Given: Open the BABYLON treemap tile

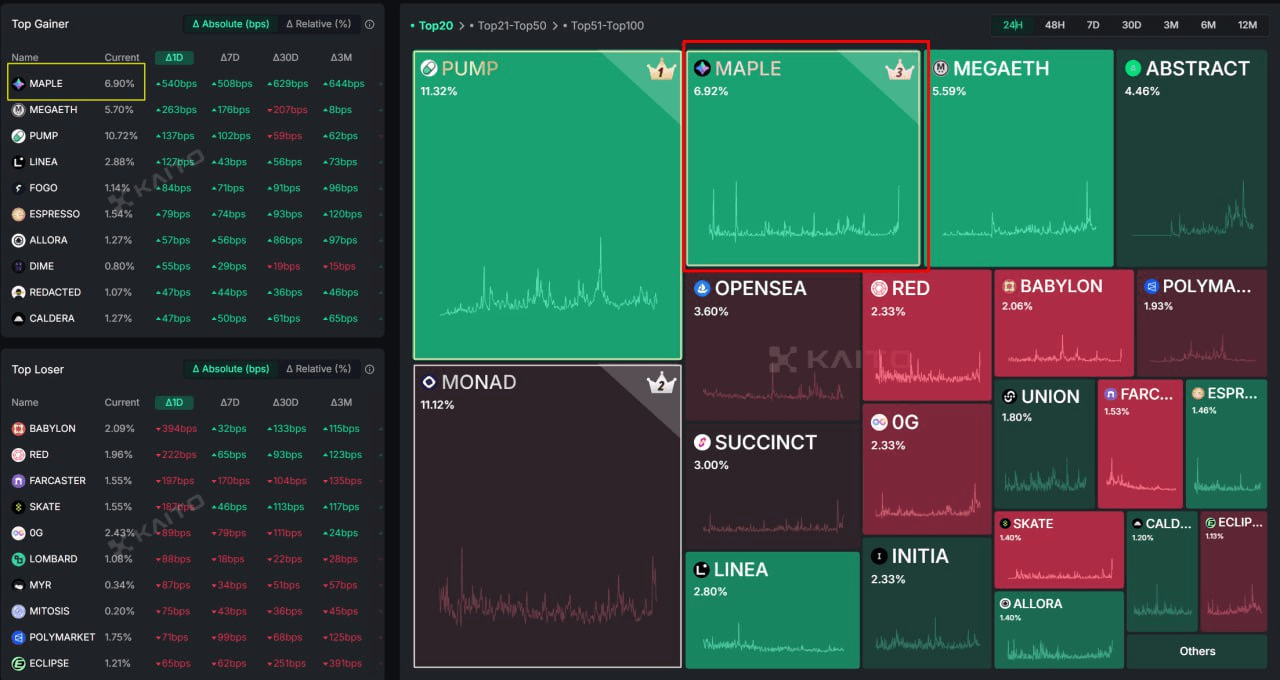Looking at the screenshot, I should (1064, 323).
